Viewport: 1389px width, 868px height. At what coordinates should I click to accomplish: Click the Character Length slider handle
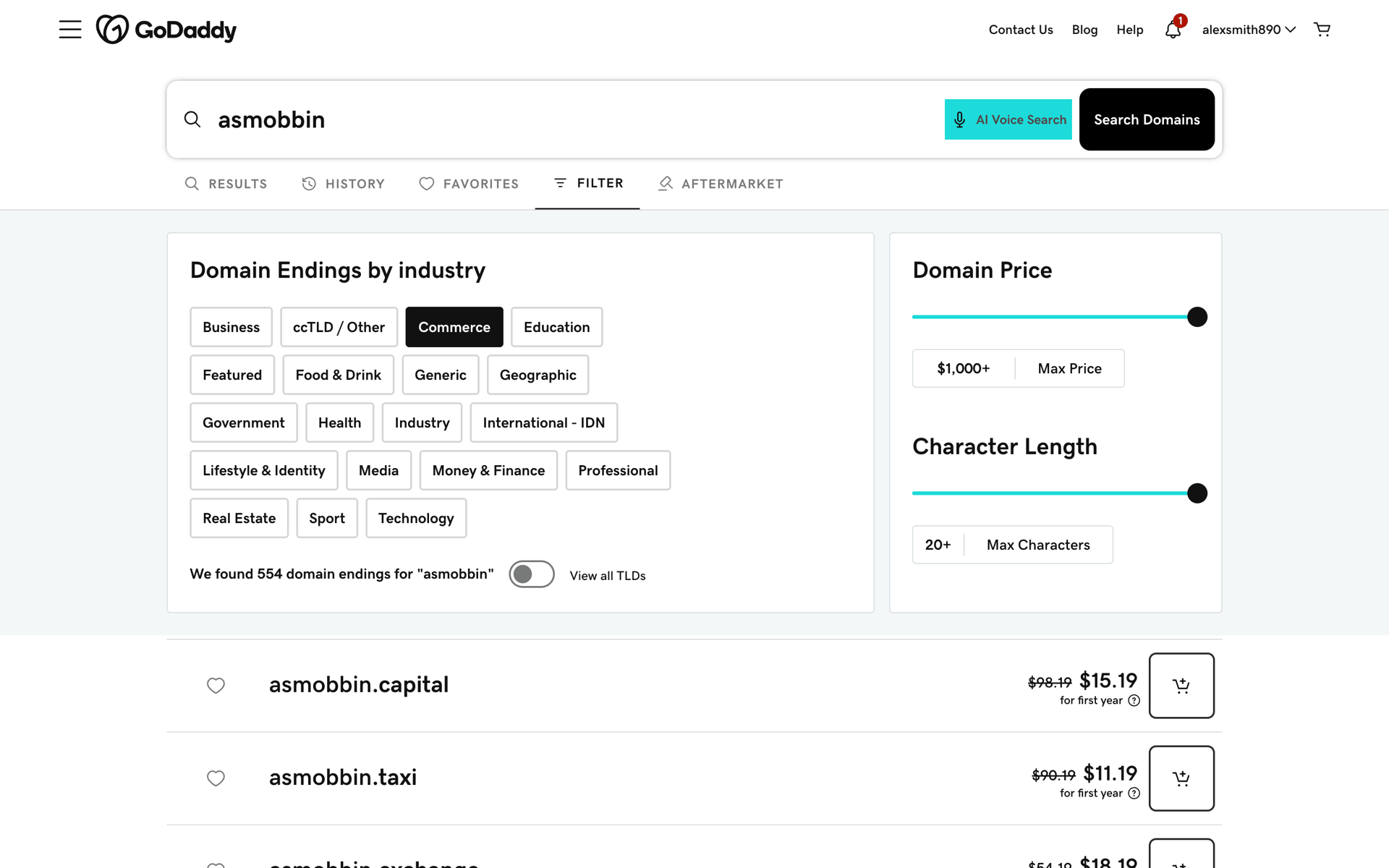(1197, 493)
